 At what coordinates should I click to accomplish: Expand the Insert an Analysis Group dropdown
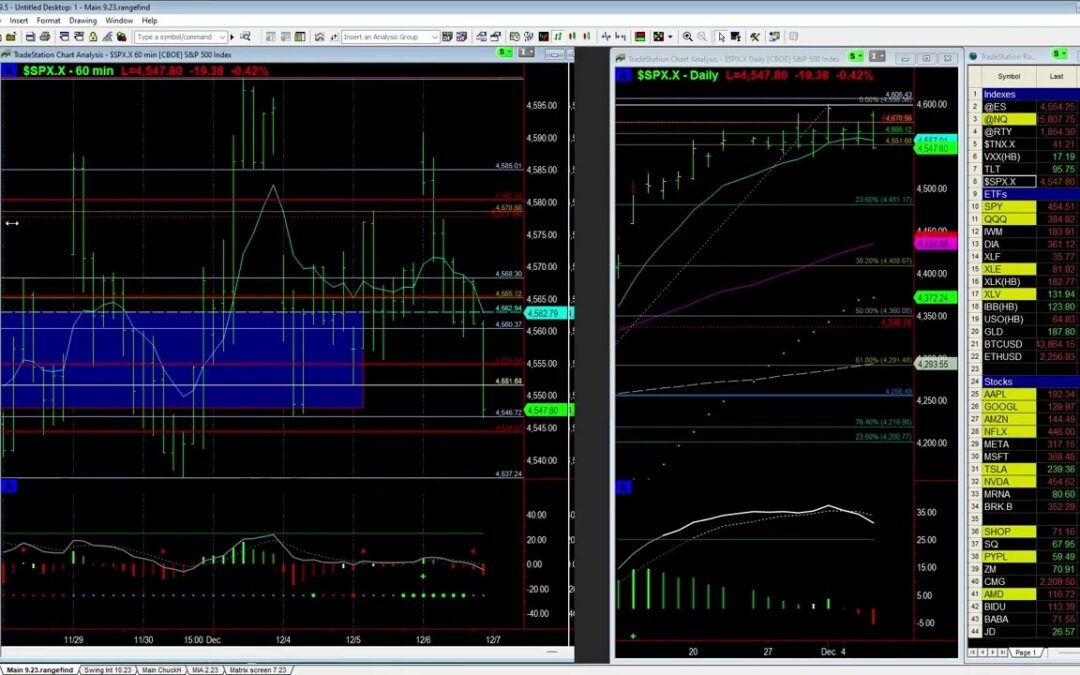point(434,37)
